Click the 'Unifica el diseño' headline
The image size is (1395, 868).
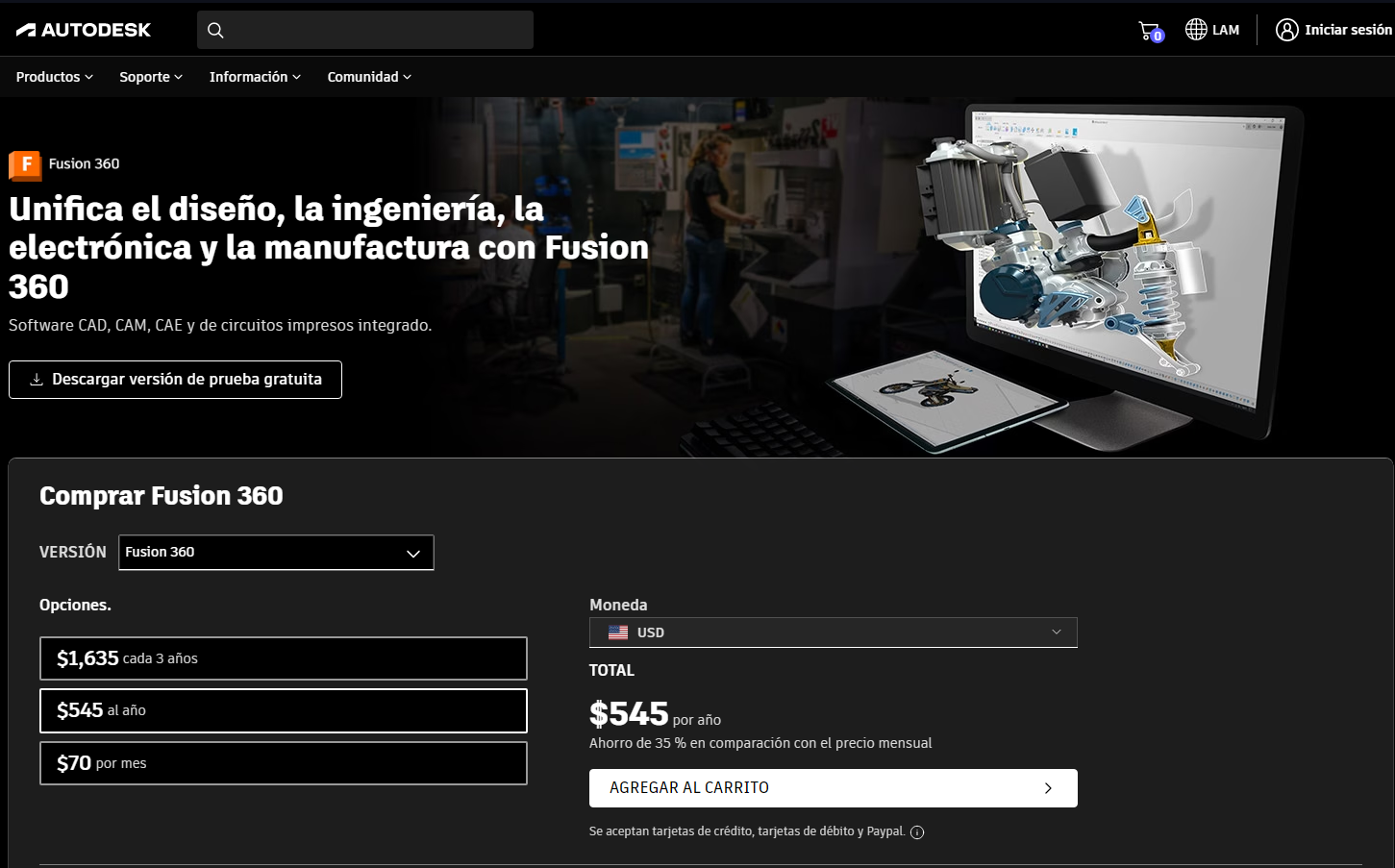[329, 248]
